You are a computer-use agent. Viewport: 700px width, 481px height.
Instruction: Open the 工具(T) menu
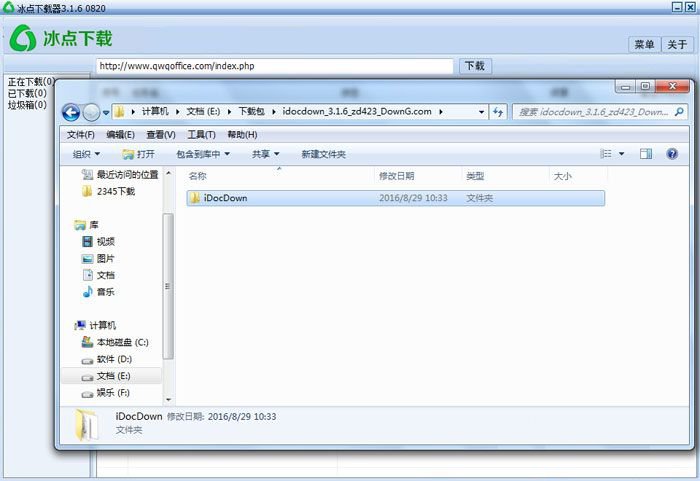coord(201,134)
